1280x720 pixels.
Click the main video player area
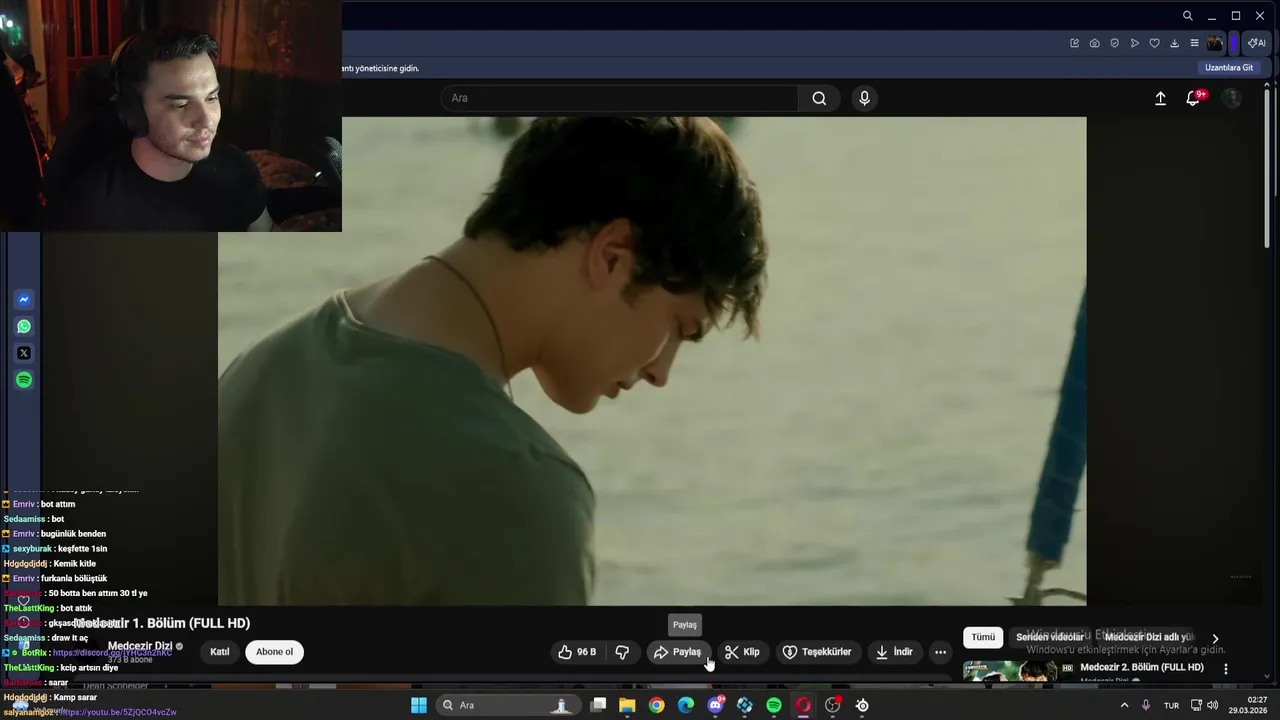652,361
